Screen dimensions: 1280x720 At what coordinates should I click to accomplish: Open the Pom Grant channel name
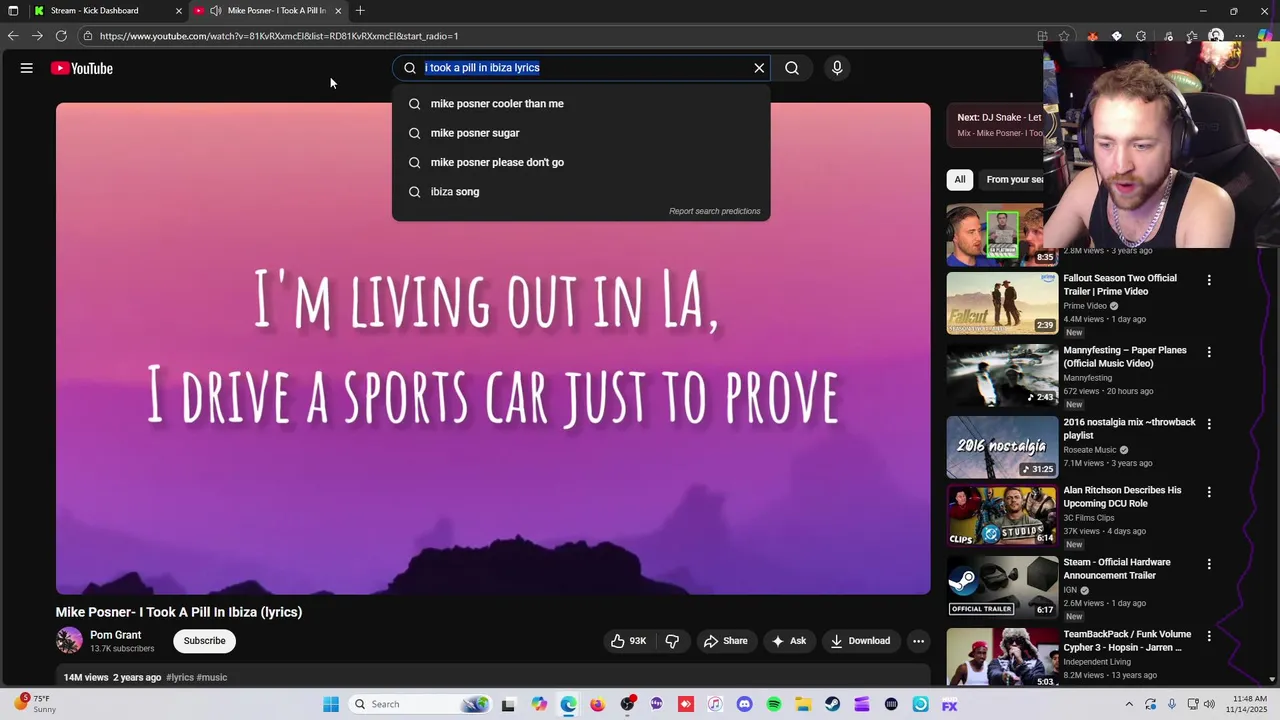[115, 635]
